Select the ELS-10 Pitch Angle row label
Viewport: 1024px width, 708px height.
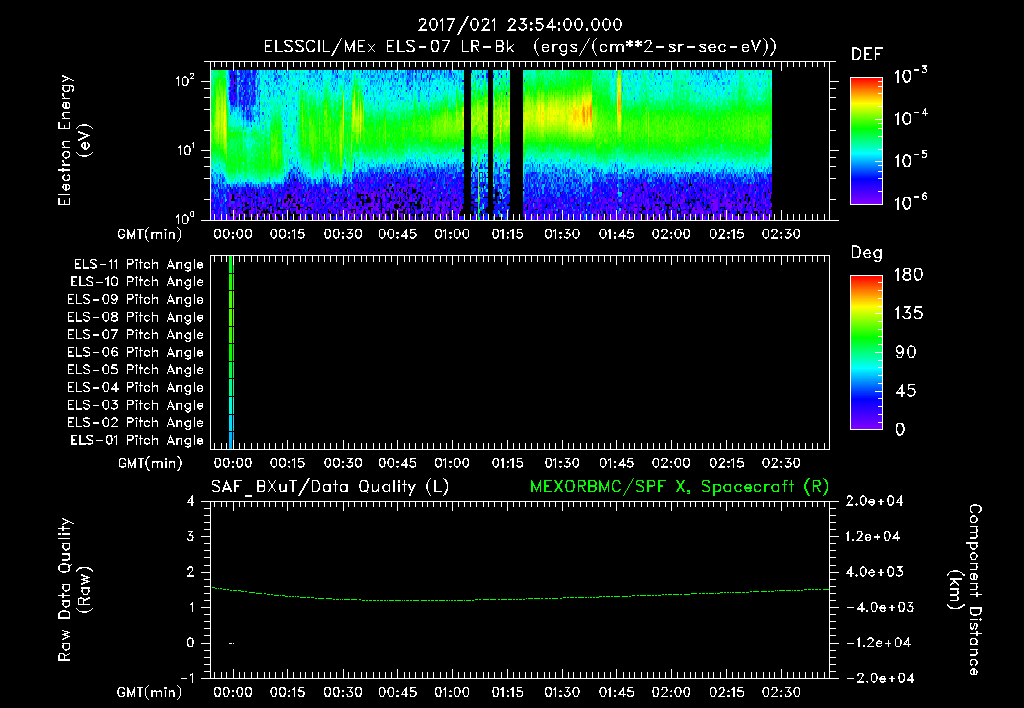[137, 282]
